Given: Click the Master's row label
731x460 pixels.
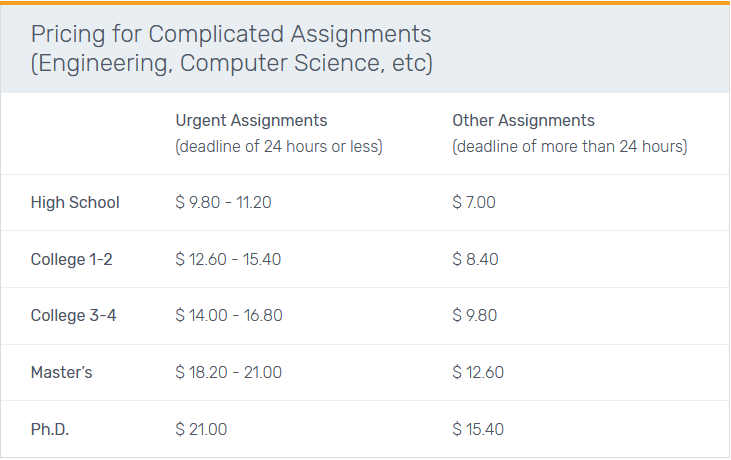Looking at the screenshot, I should tap(61, 372).
